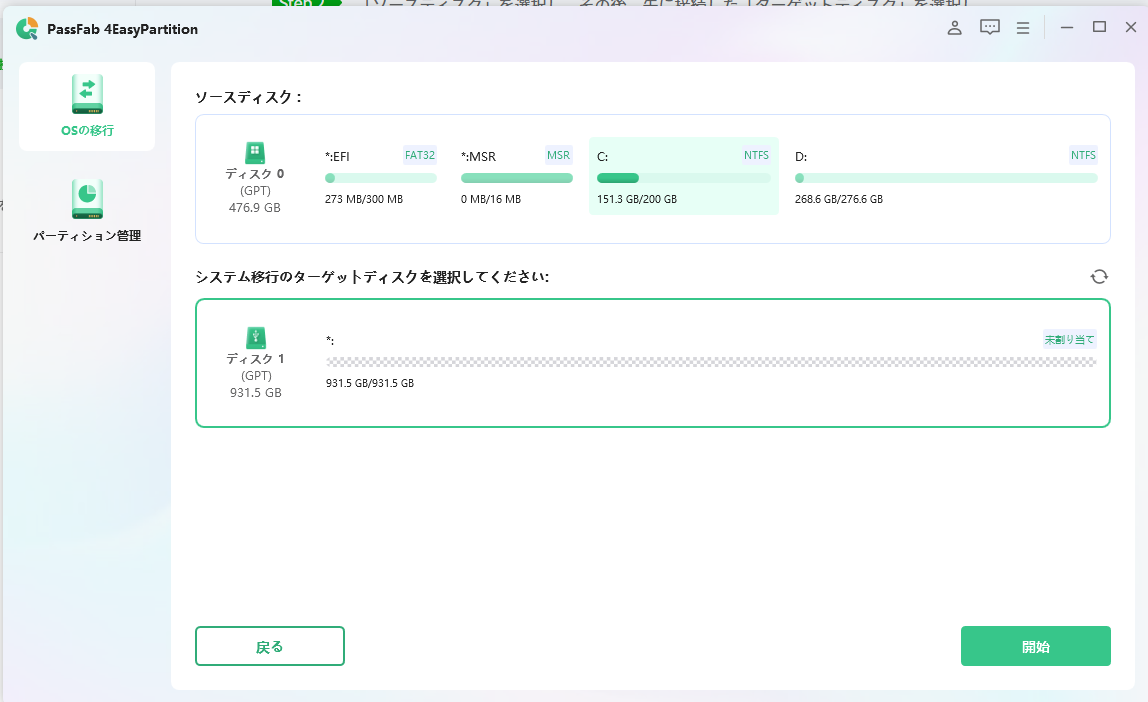This screenshot has width=1148, height=702.
Task: Click the PassFab 4EasyPartition logo
Action: [30, 30]
